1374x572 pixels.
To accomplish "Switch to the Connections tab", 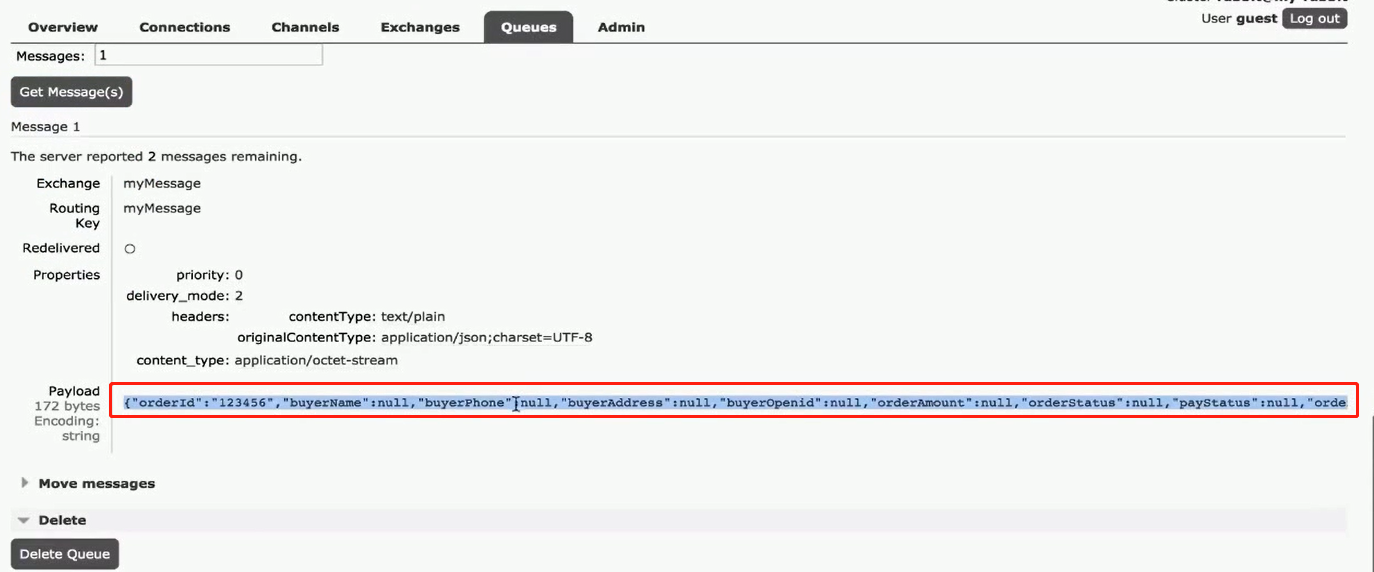I will (185, 27).
